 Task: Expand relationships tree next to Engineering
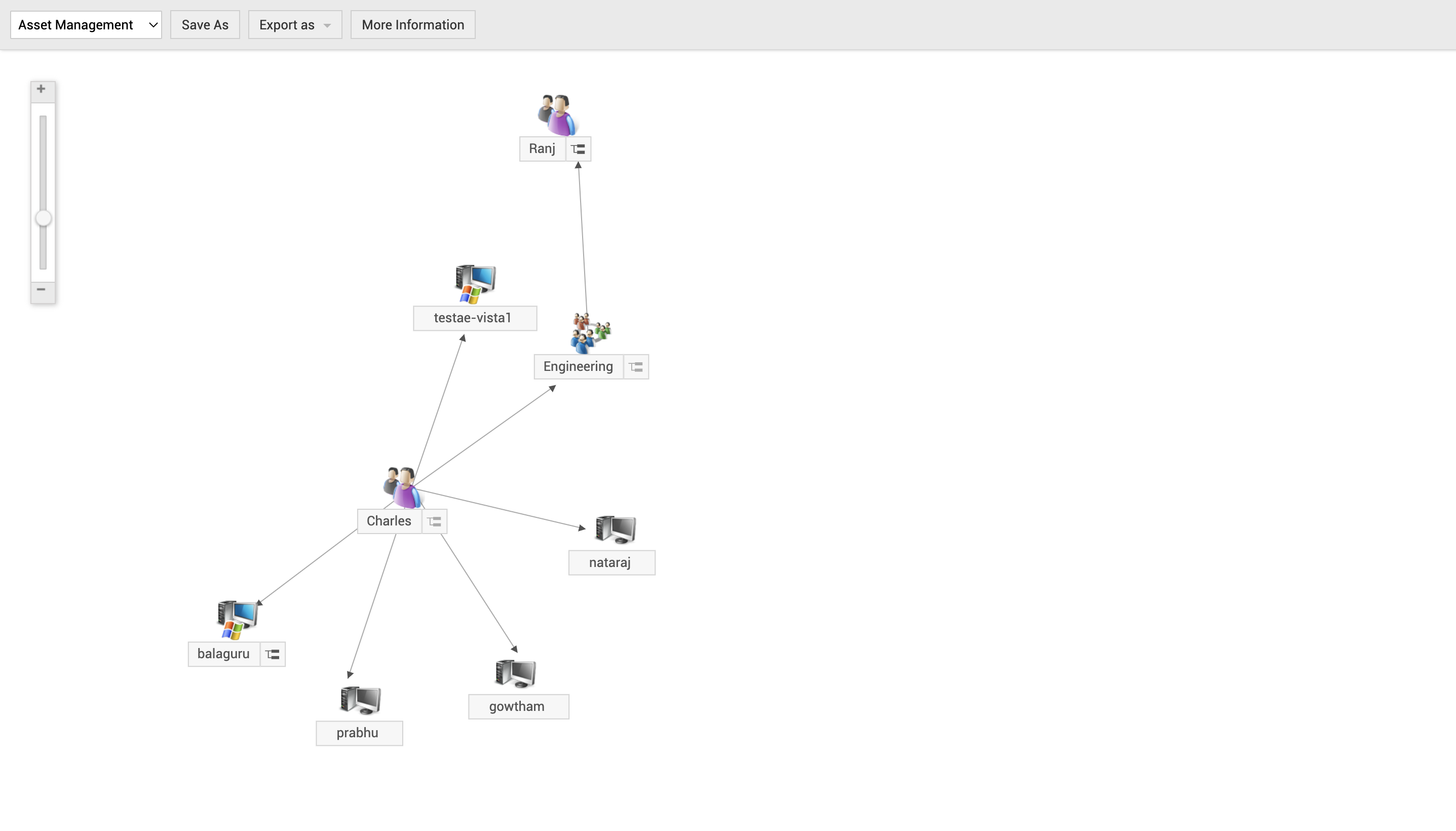(636, 367)
